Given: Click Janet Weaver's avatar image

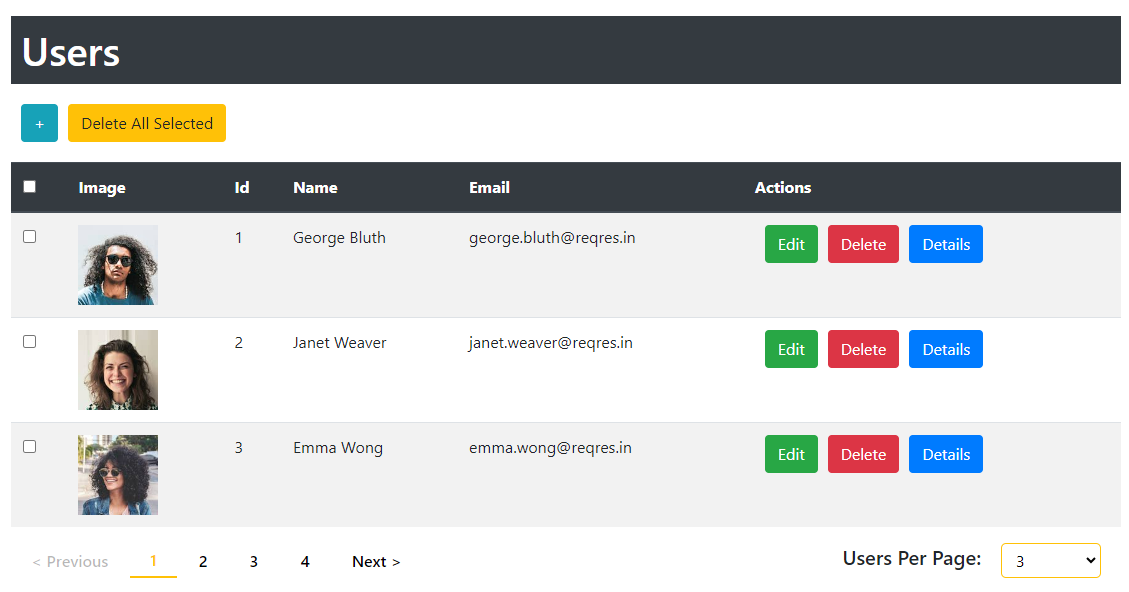Looking at the screenshot, I should (x=118, y=370).
